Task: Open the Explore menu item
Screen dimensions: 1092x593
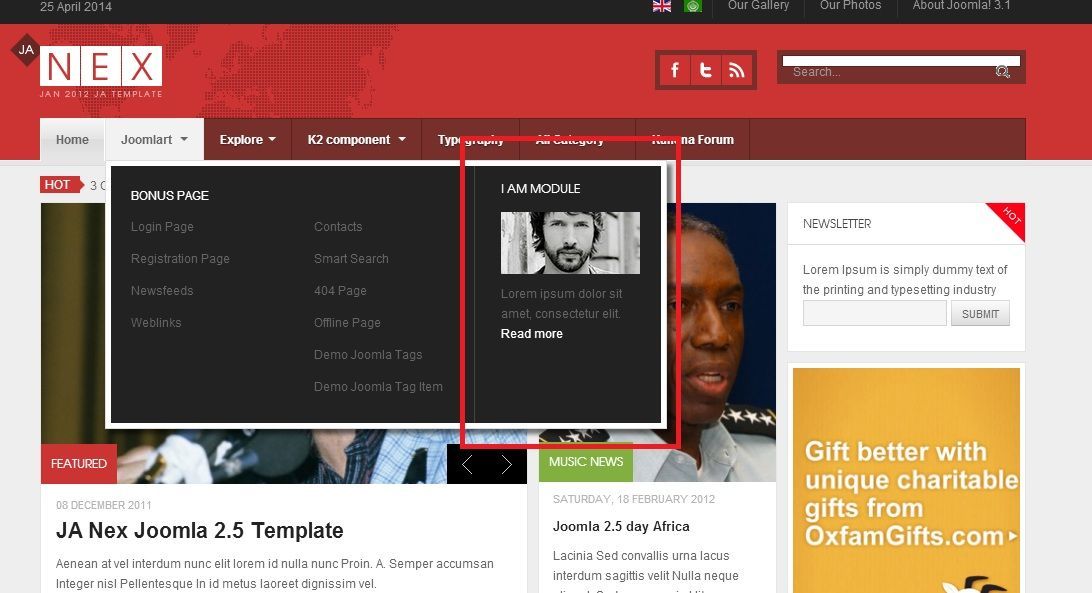Action: point(241,139)
